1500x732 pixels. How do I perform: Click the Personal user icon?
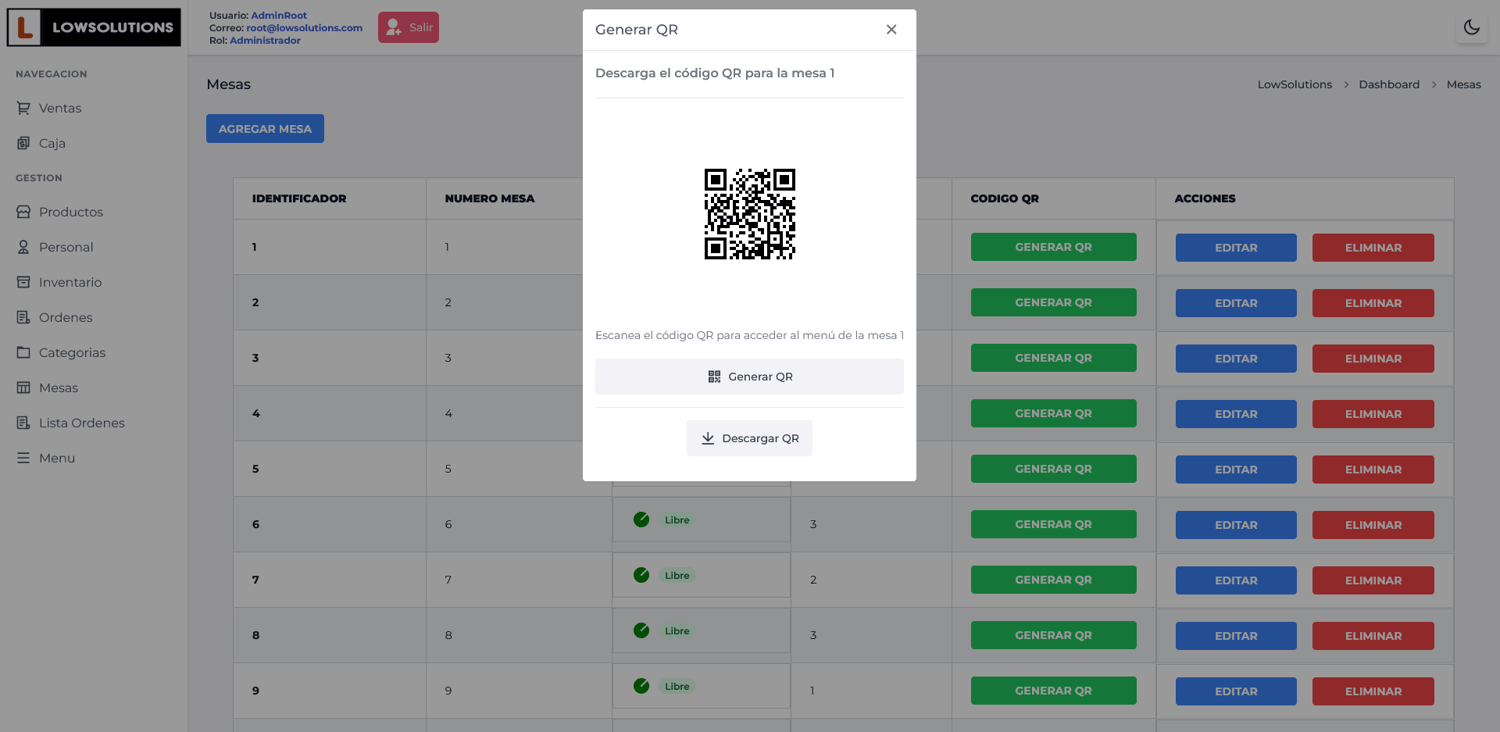coord(23,247)
